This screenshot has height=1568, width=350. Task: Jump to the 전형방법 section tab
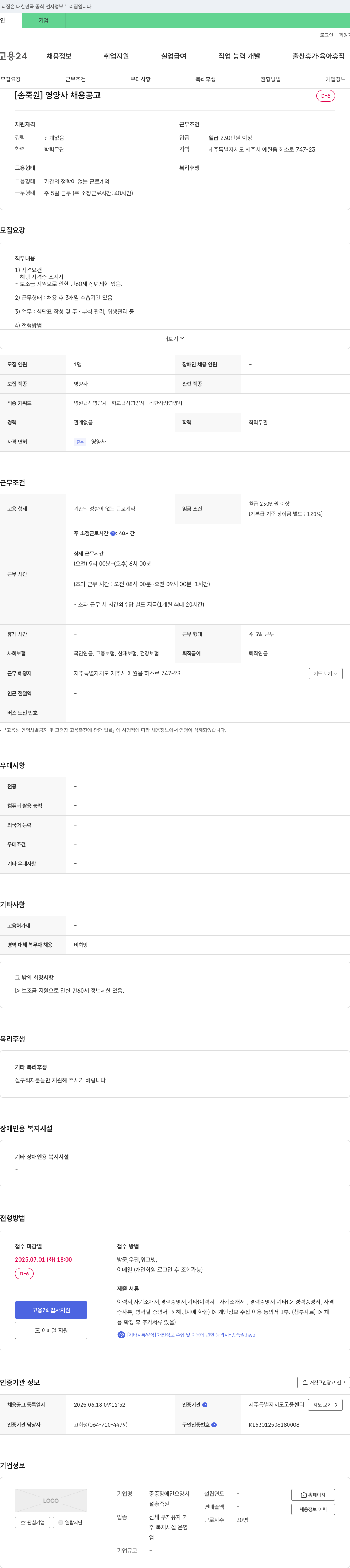pyautogui.click(x=271, y=79)
